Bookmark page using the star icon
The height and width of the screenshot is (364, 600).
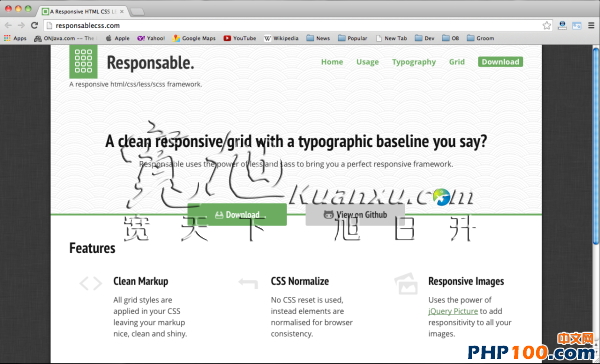click(546, 26)
